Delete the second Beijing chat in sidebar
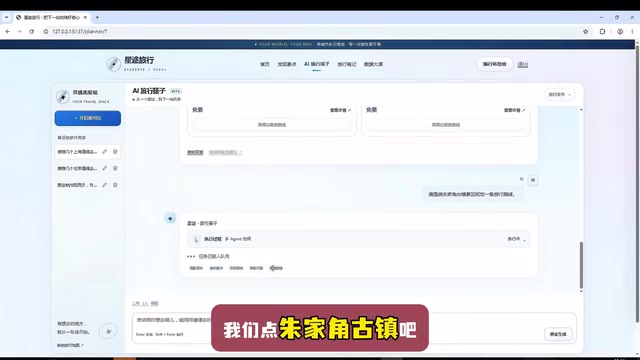The image size is (640, 360). click(x=115, y=168)
